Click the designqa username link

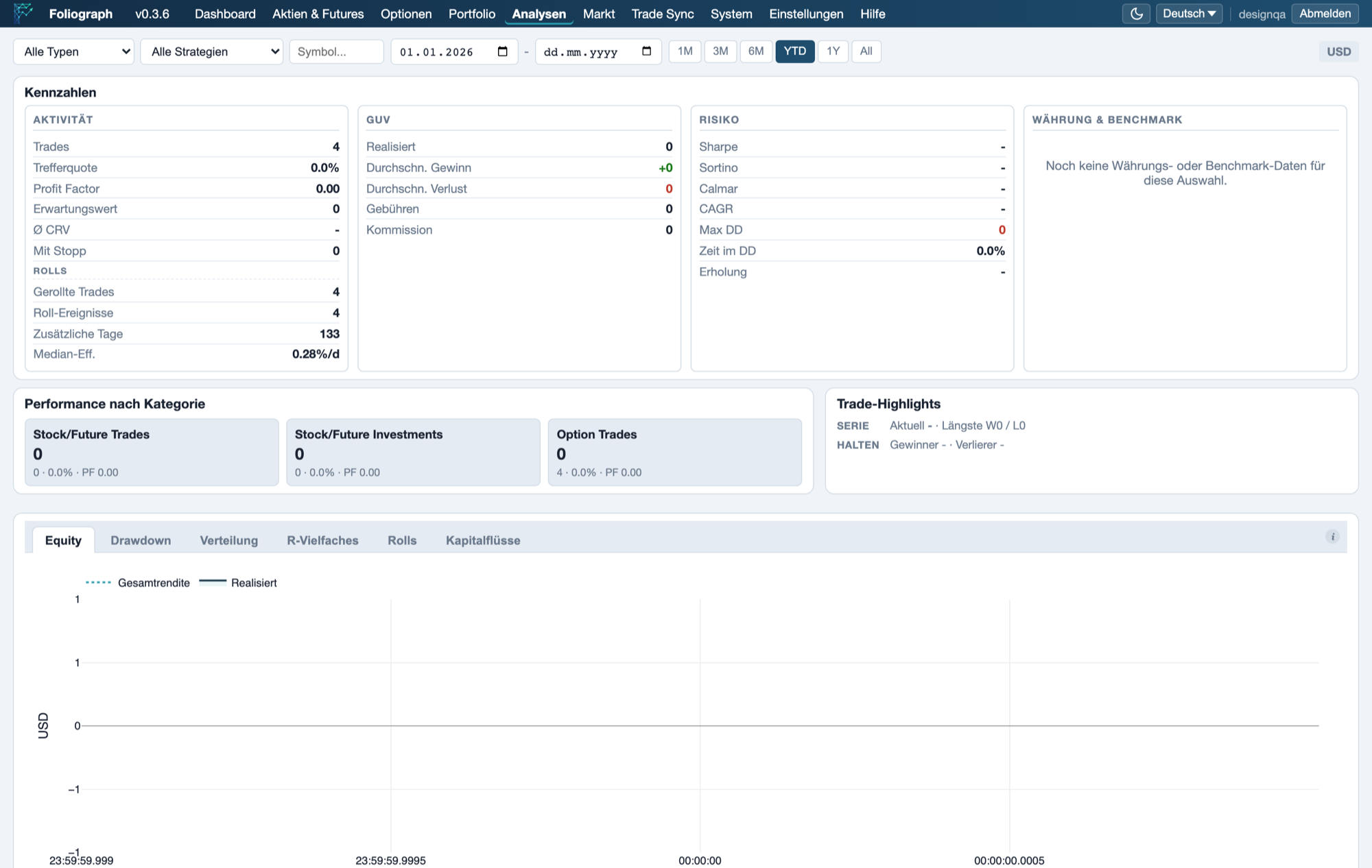tap(1262, 14)
